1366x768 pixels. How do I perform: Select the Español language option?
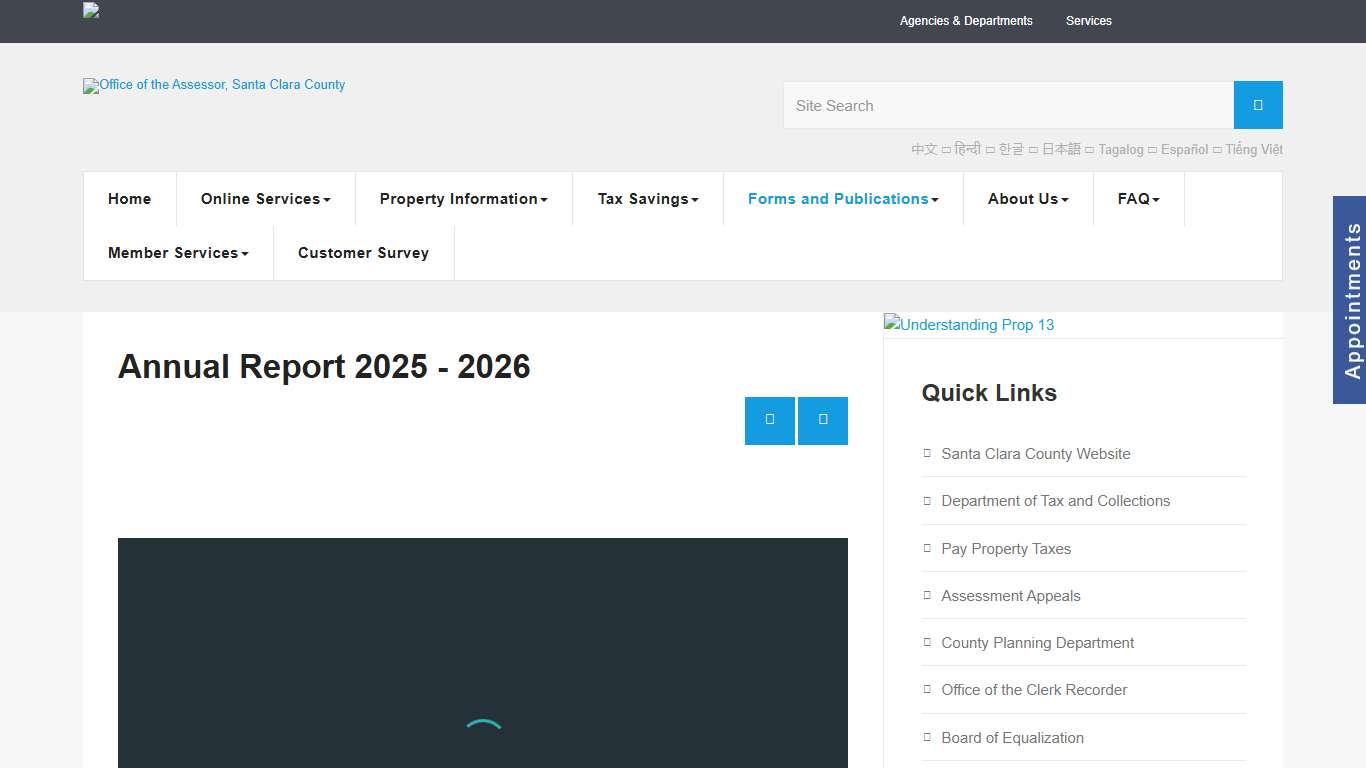point(1184,149)
